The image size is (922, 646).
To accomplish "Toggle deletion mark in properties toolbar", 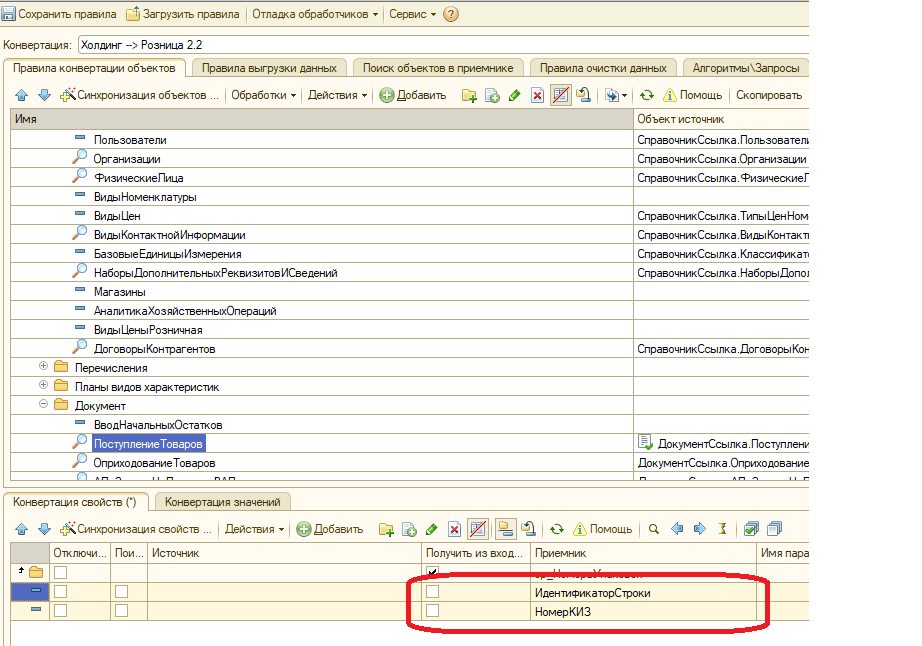I will (477, 529).
